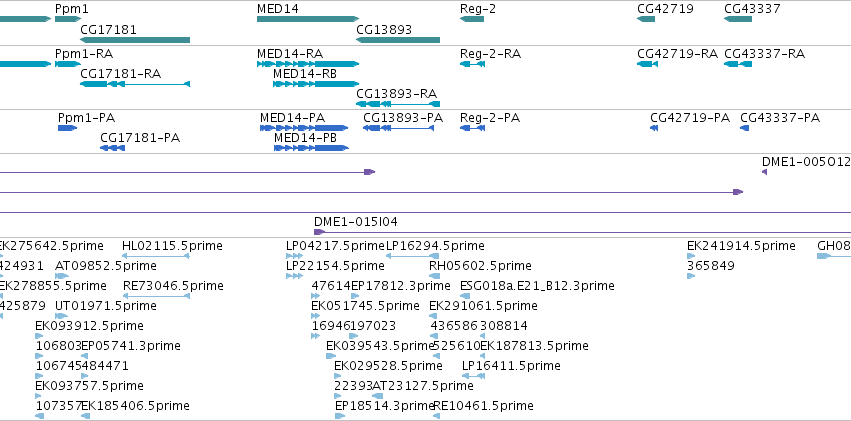Click the MED14-RB transcript feature
This screenshot has width=851, height=421.
[316, 84]
